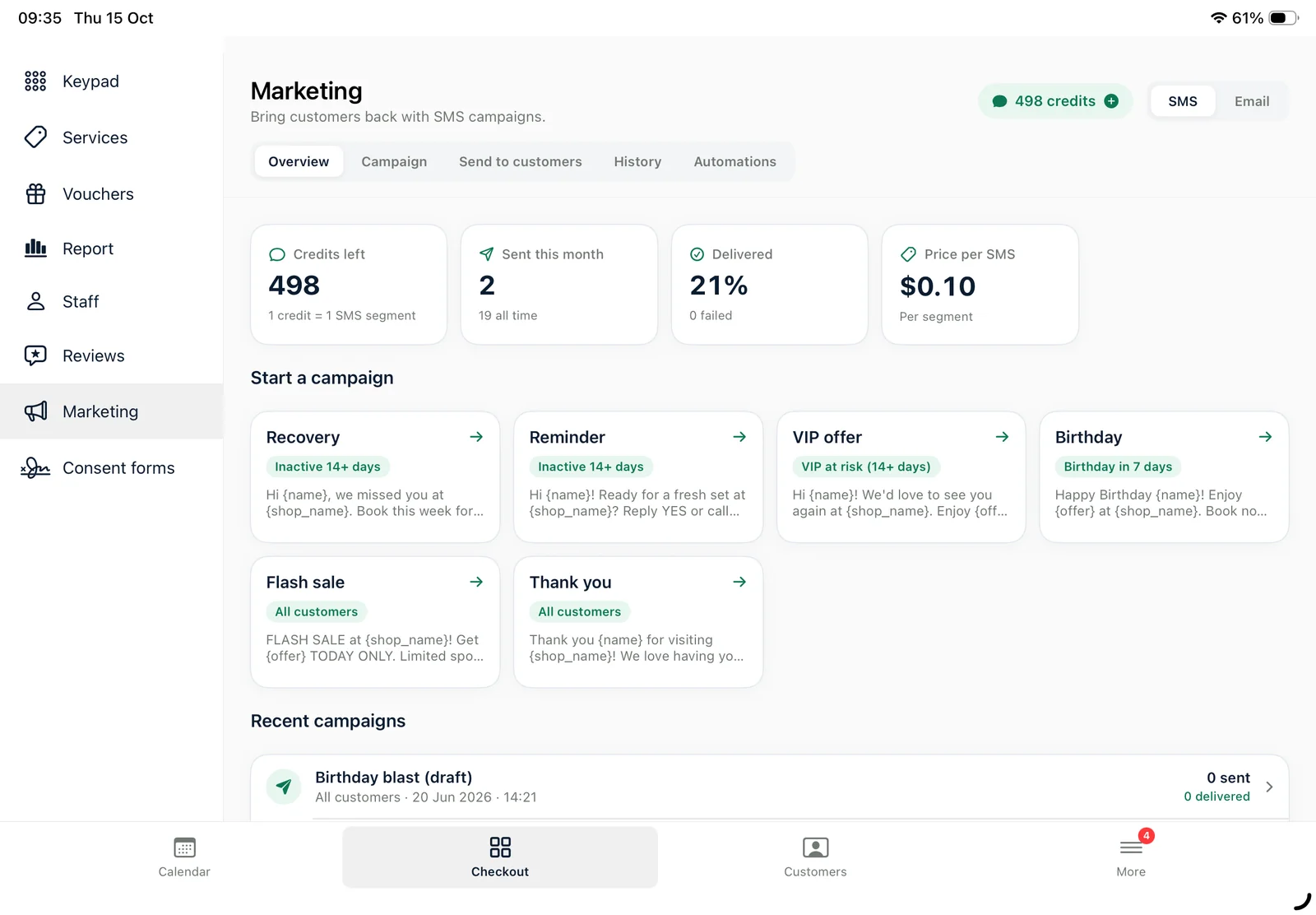This screenshot has width=1316, height=915.
Task: Switch to the Campaign tab
Action: coord(394,161)
